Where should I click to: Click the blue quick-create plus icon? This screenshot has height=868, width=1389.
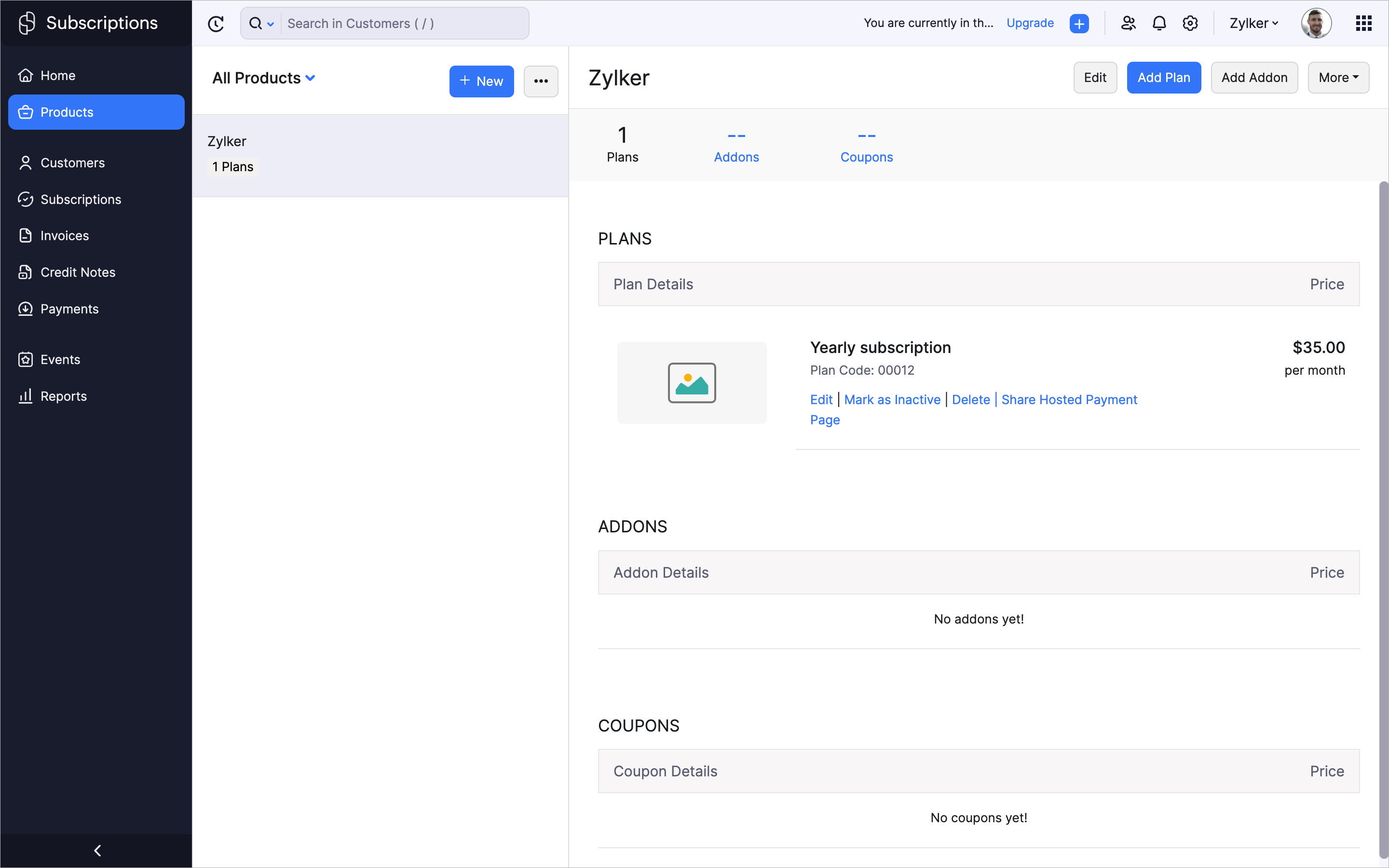click(x=1079, y=24)
